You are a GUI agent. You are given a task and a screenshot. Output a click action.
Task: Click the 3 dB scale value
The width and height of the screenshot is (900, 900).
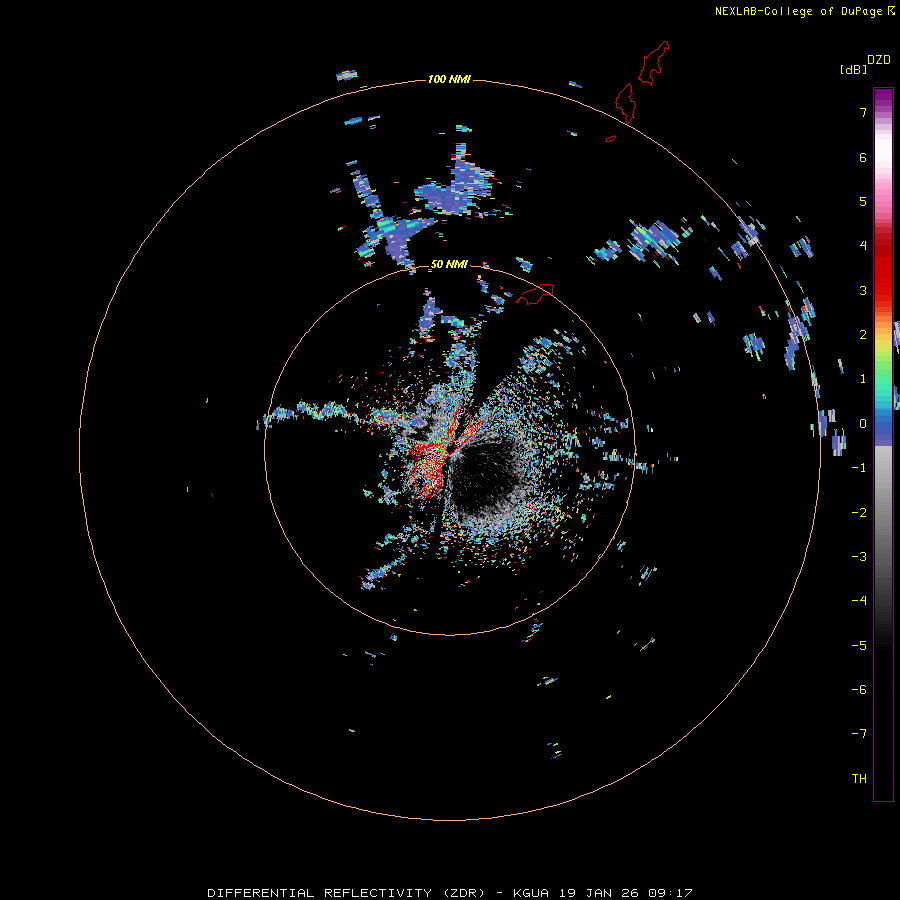pyautogui.click(x=863, y=290)
